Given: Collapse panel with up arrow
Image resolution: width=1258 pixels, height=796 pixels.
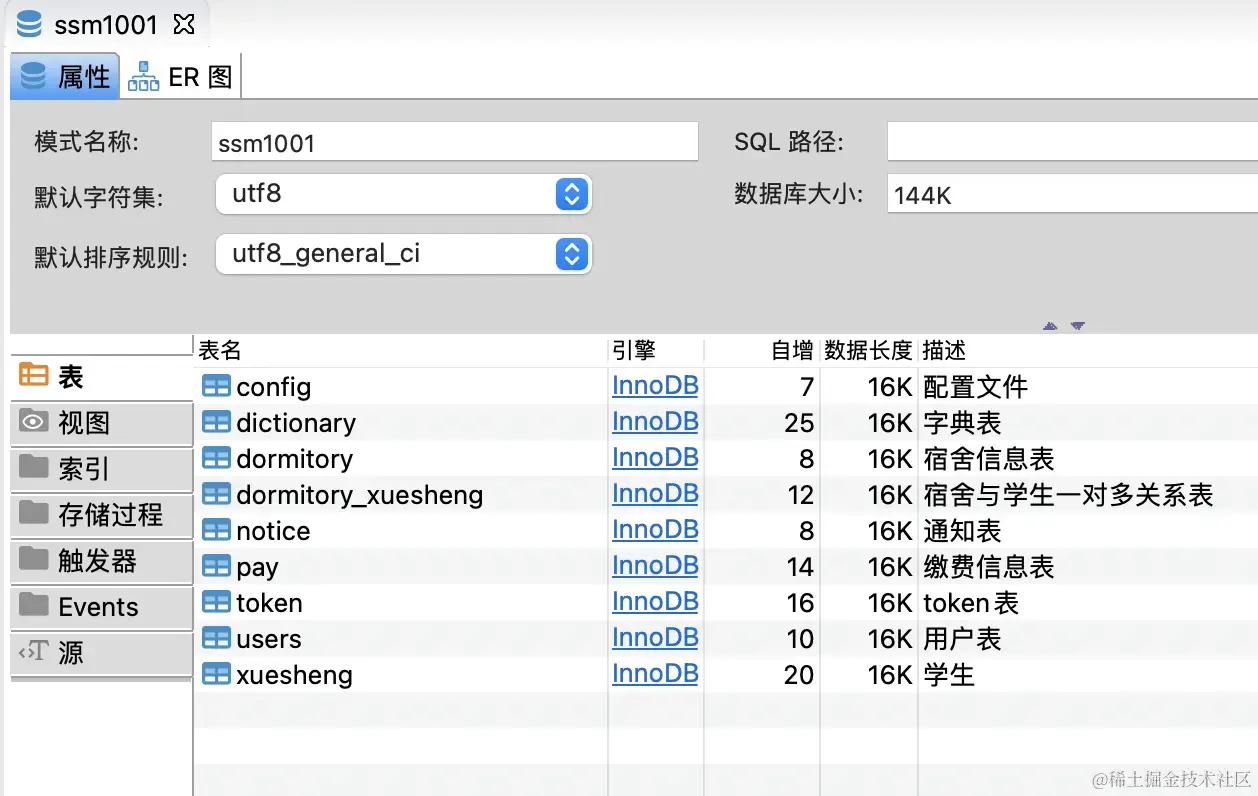Looking at the screenshot, I should tap(1050, 326).
